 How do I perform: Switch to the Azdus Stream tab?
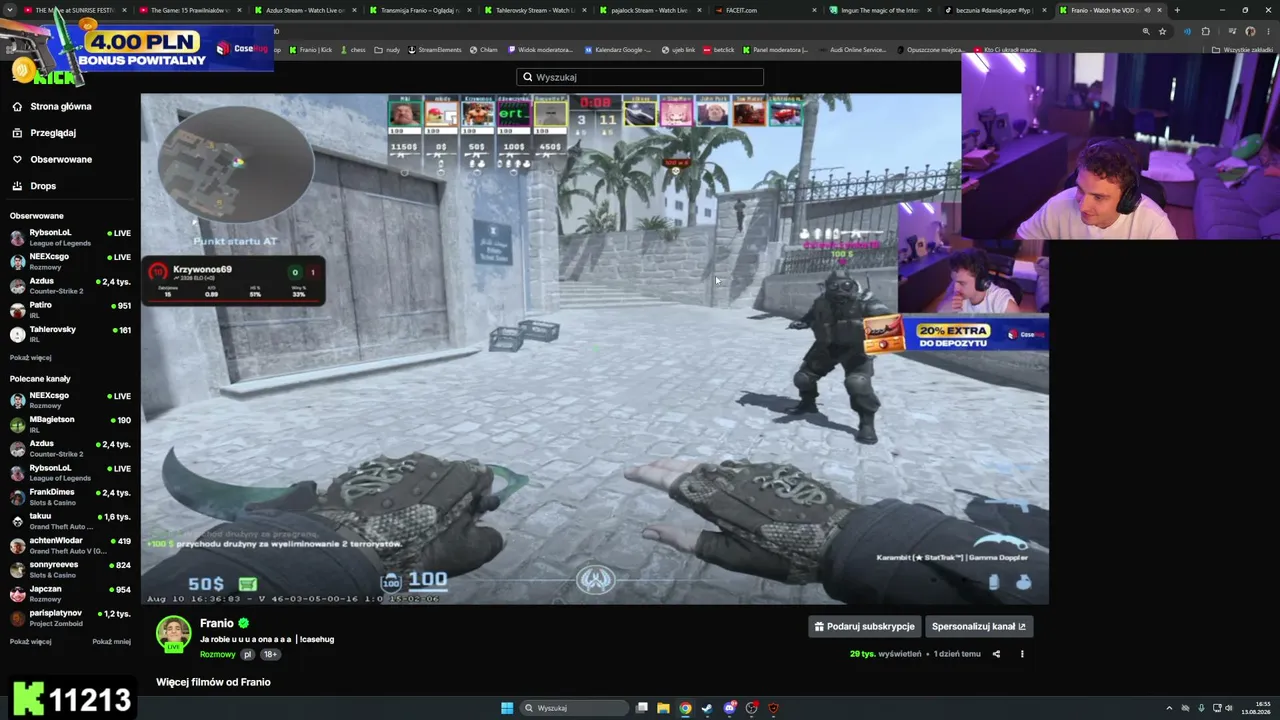point(305,10)
